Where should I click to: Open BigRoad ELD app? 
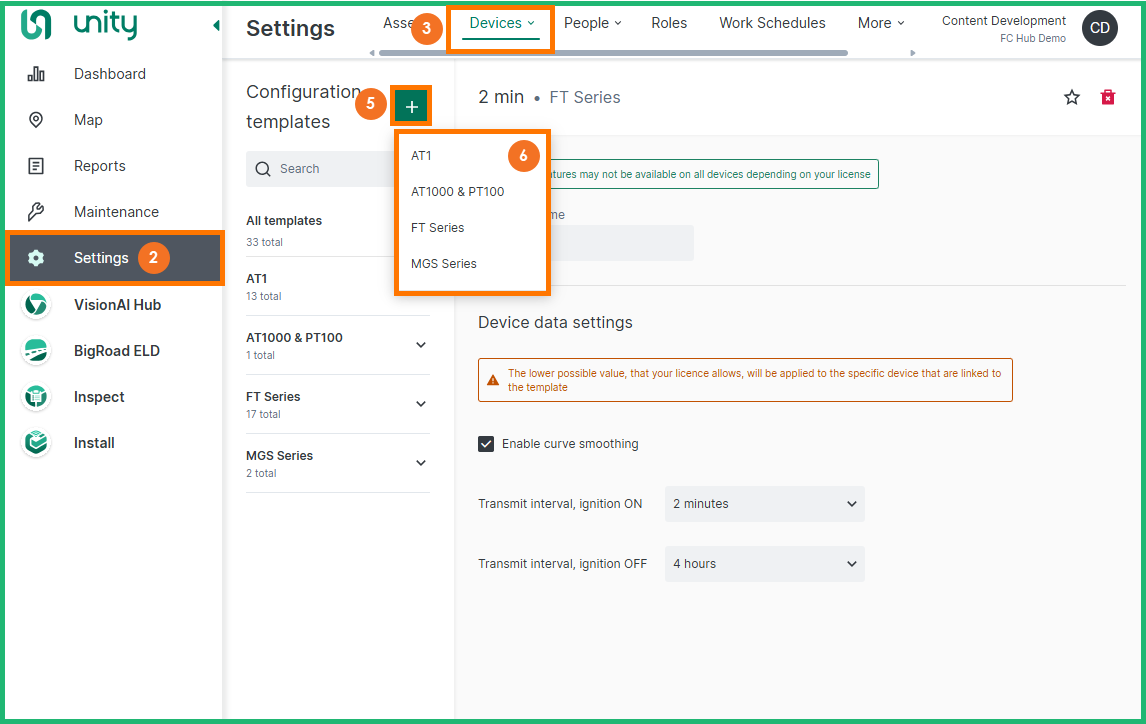pyautogui.click(x=116, y=351)
